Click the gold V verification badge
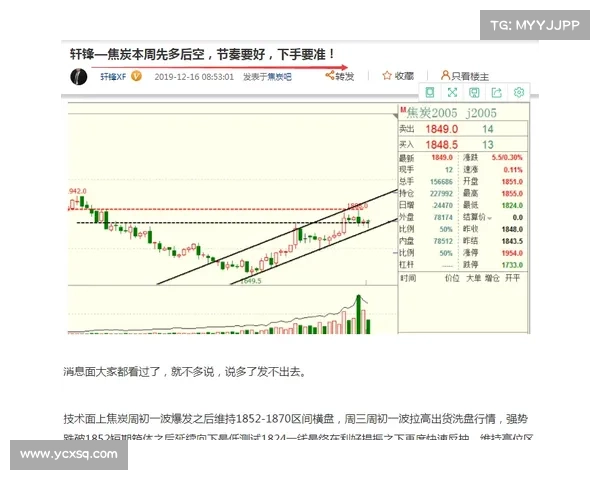Viewport: 600px width, 480px height. (x=137, y=76)
